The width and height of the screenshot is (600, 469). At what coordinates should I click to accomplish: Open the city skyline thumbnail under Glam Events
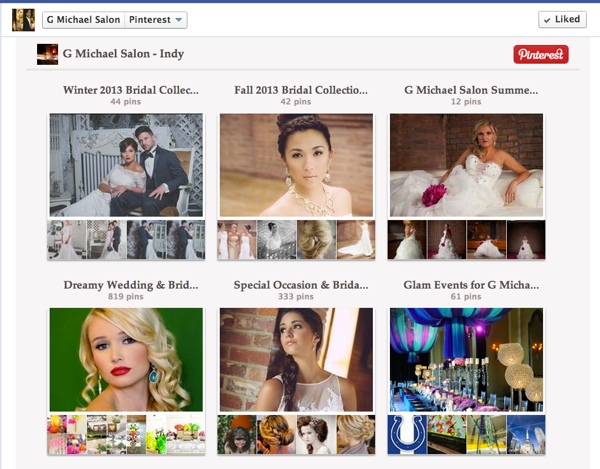pos(526,435)
